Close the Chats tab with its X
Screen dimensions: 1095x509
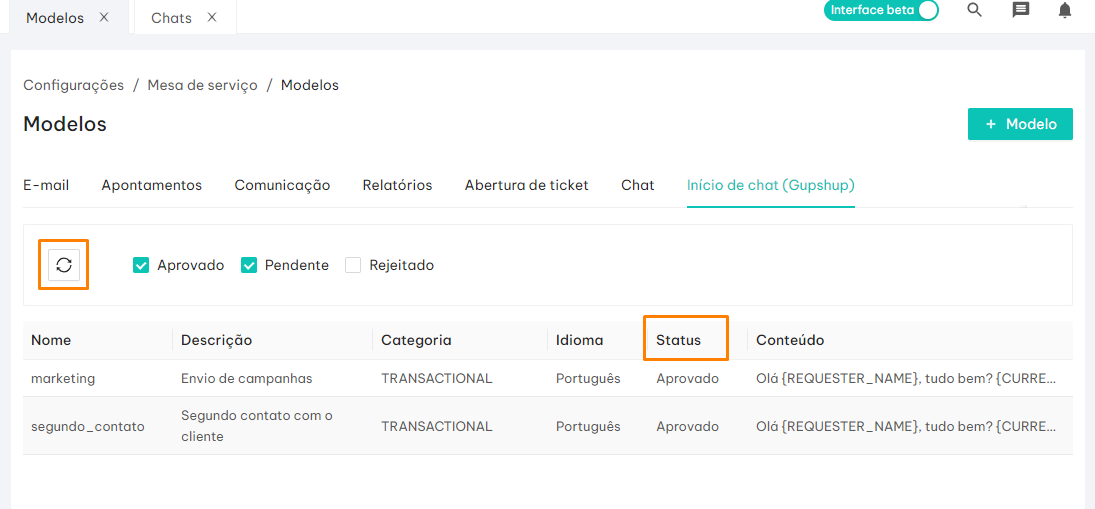(212, 17)
